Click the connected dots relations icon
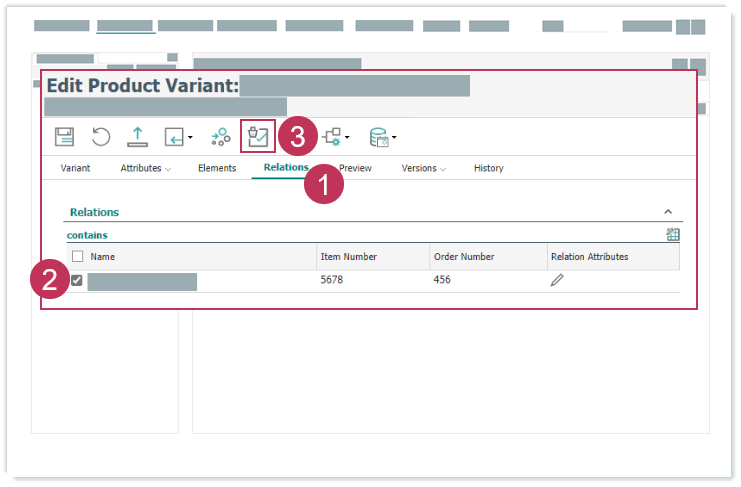This screenshot has height=487, width=741. pos(221,137)
